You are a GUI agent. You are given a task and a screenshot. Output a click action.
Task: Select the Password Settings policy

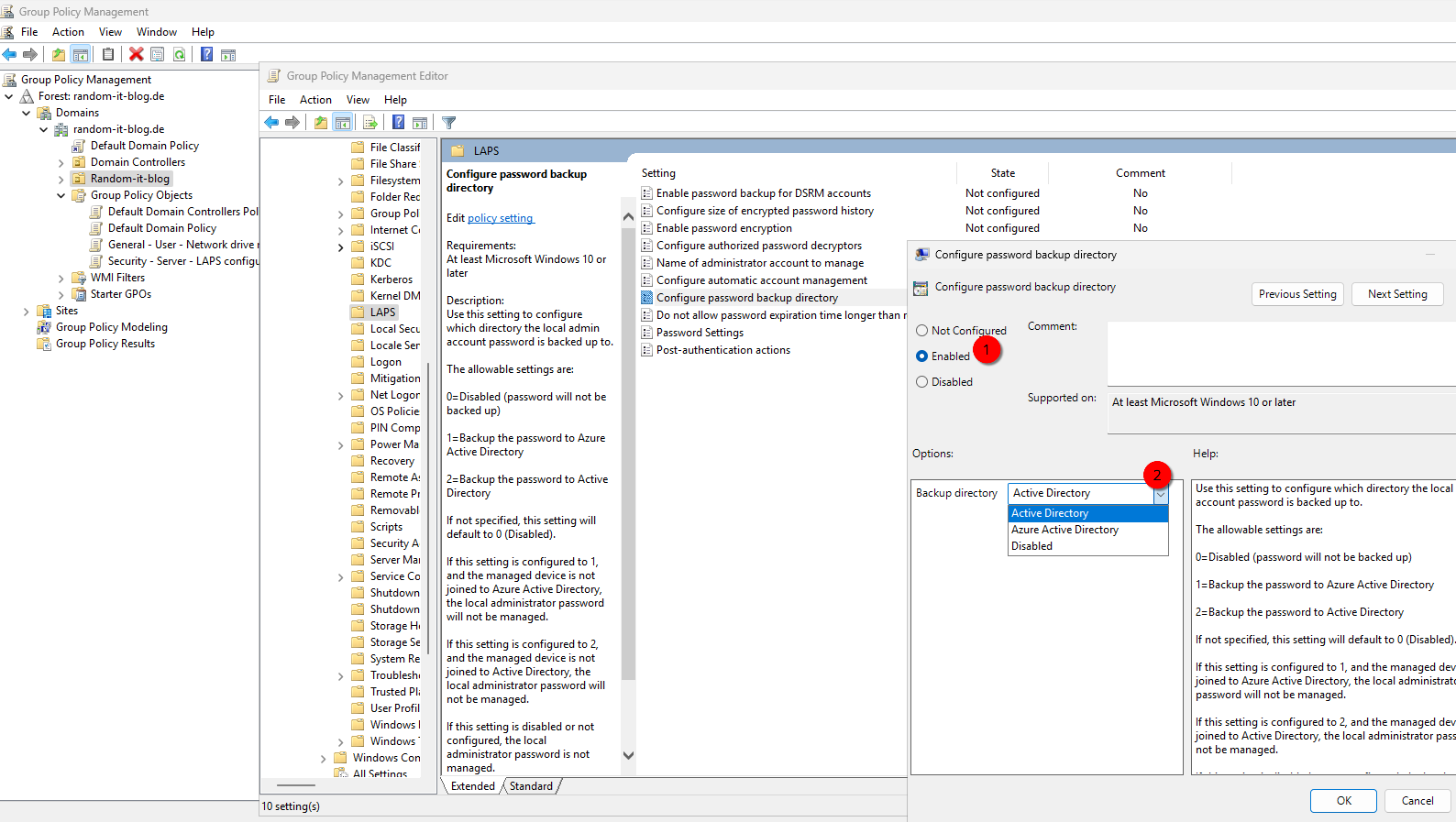point(700,333)
